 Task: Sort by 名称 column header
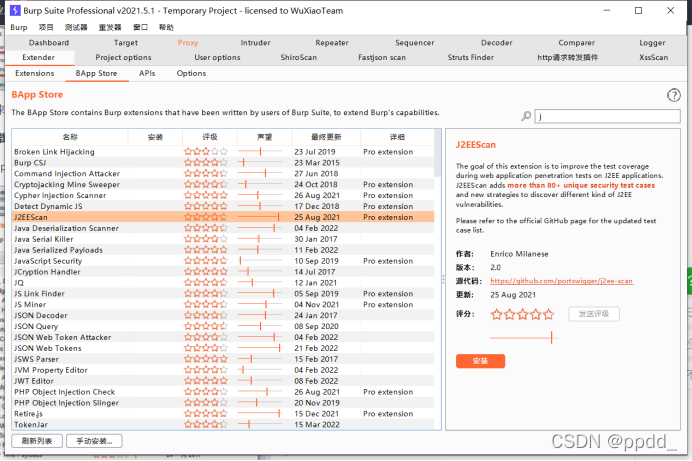70,137
